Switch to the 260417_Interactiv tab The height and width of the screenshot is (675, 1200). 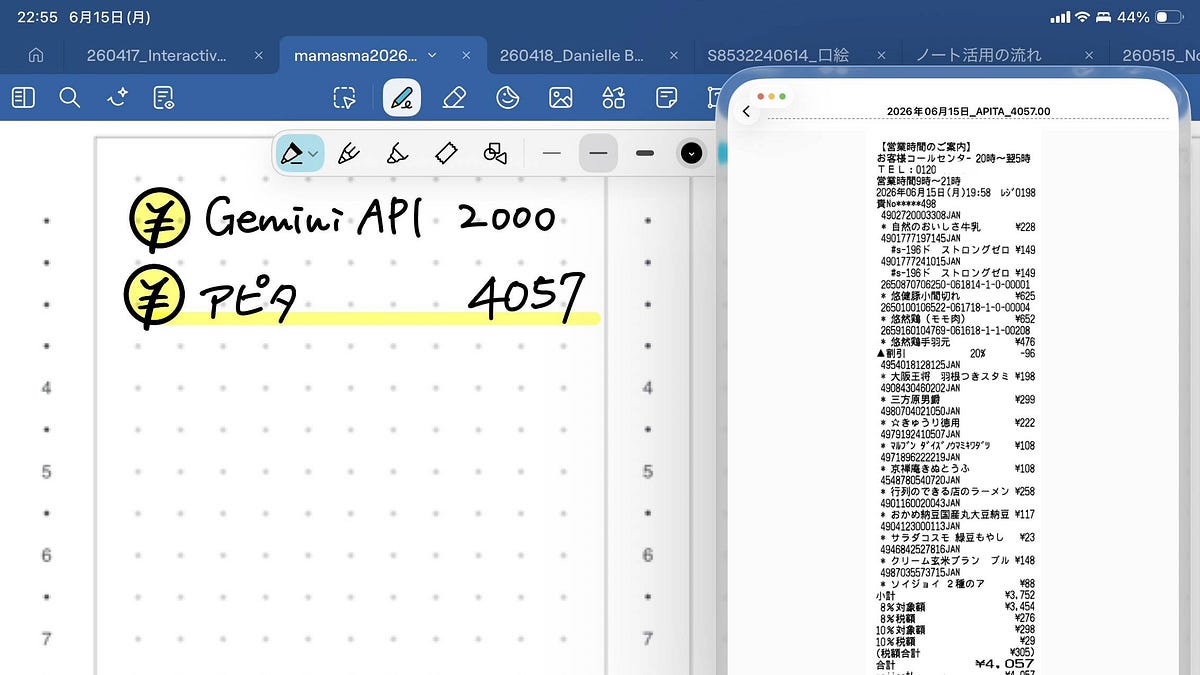coord(156,56)
